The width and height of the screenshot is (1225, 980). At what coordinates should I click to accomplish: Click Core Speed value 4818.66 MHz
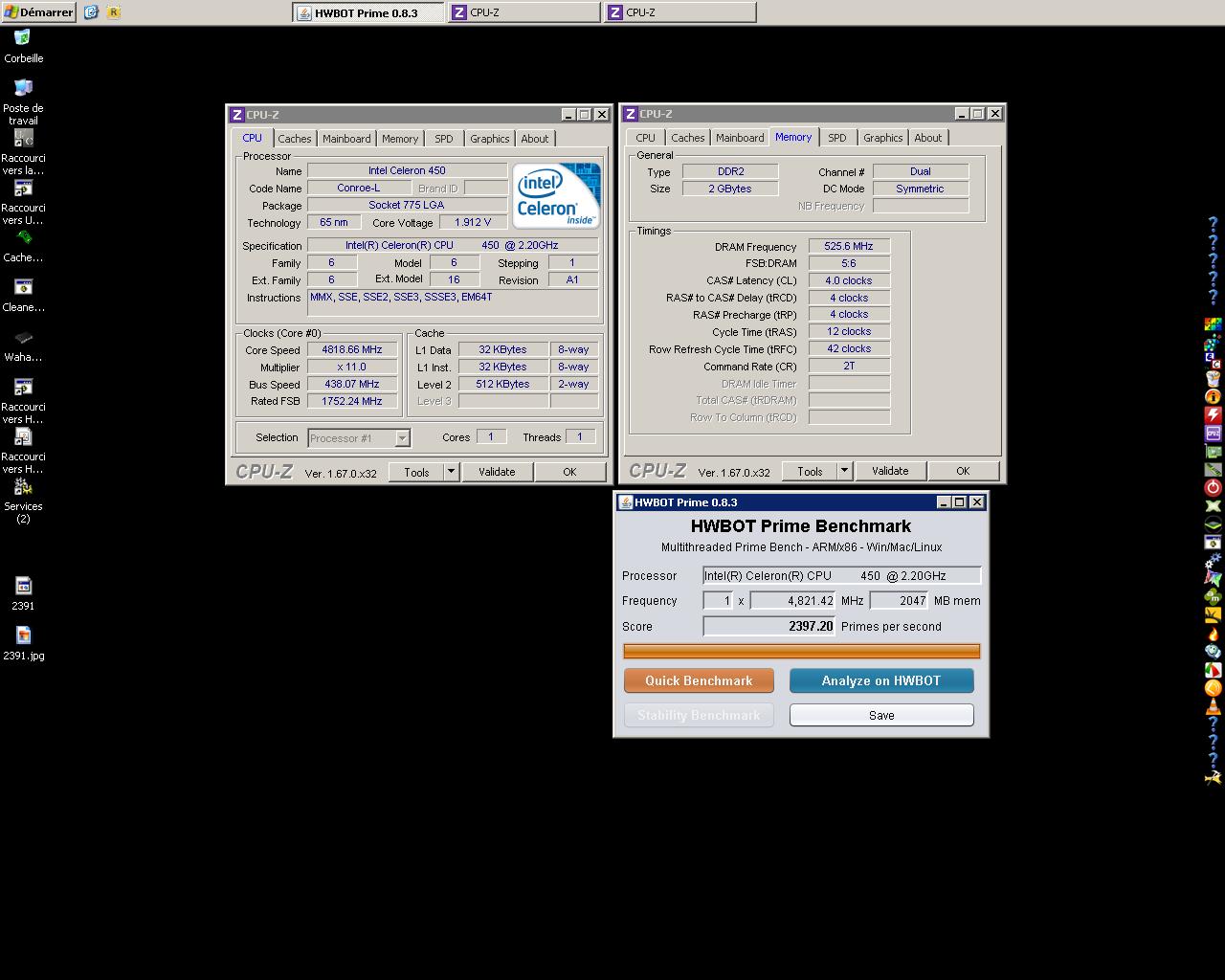[352, 350]
